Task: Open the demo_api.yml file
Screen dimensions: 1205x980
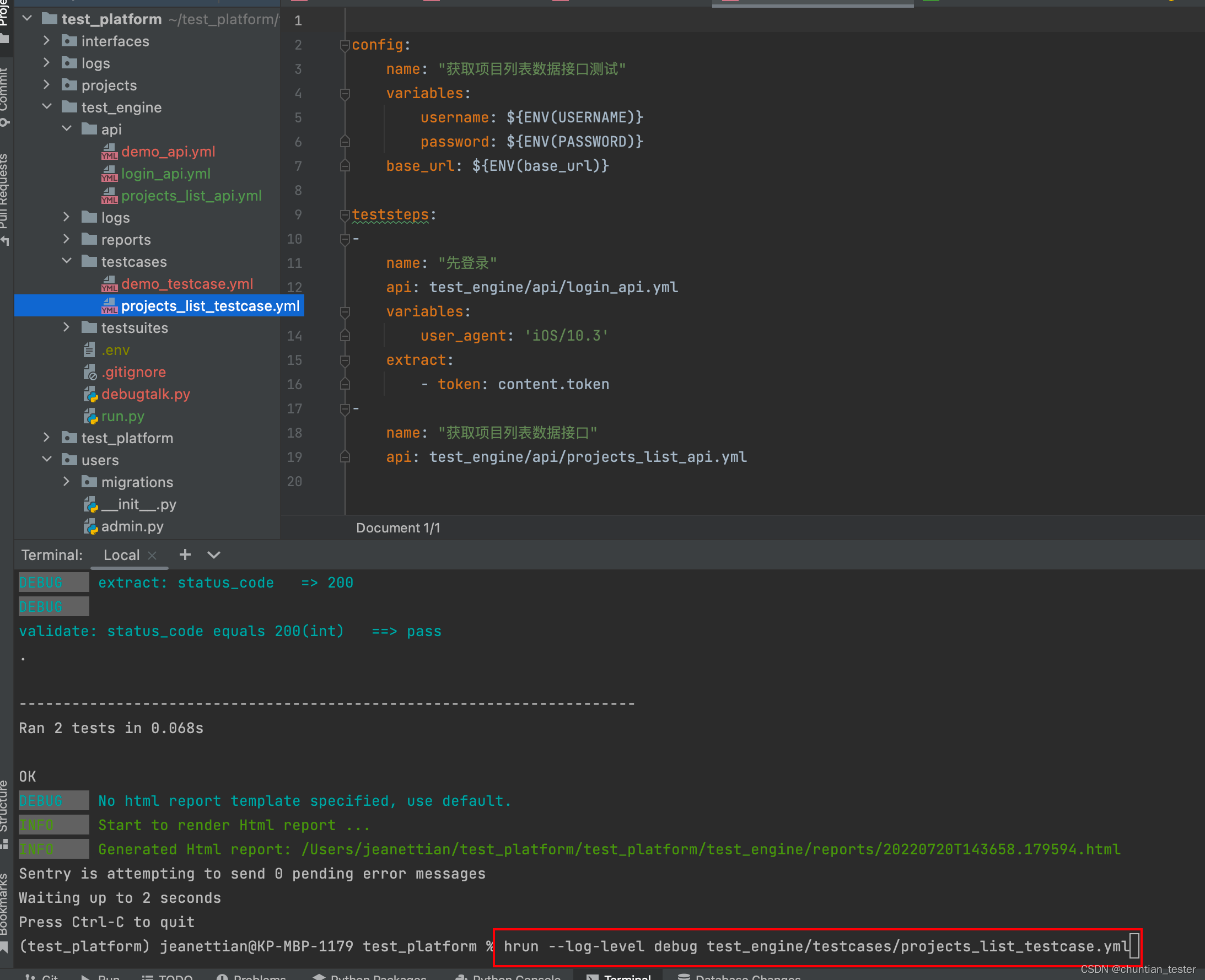Action: [x=168, y=152]
